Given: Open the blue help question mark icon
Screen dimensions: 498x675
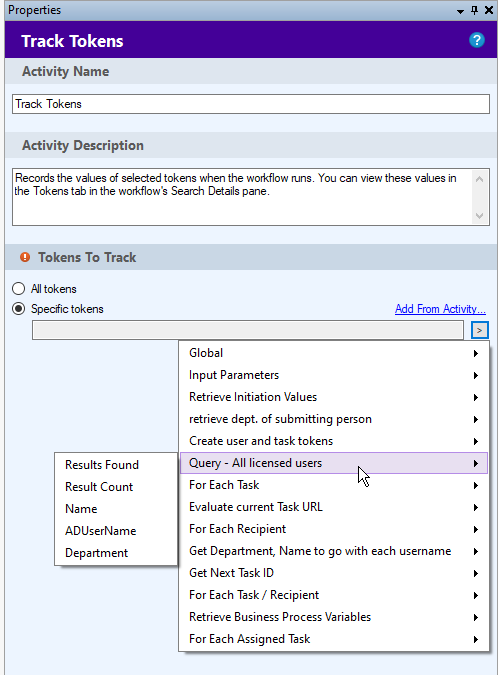Looking at the screenshot, I should point(476,40).
